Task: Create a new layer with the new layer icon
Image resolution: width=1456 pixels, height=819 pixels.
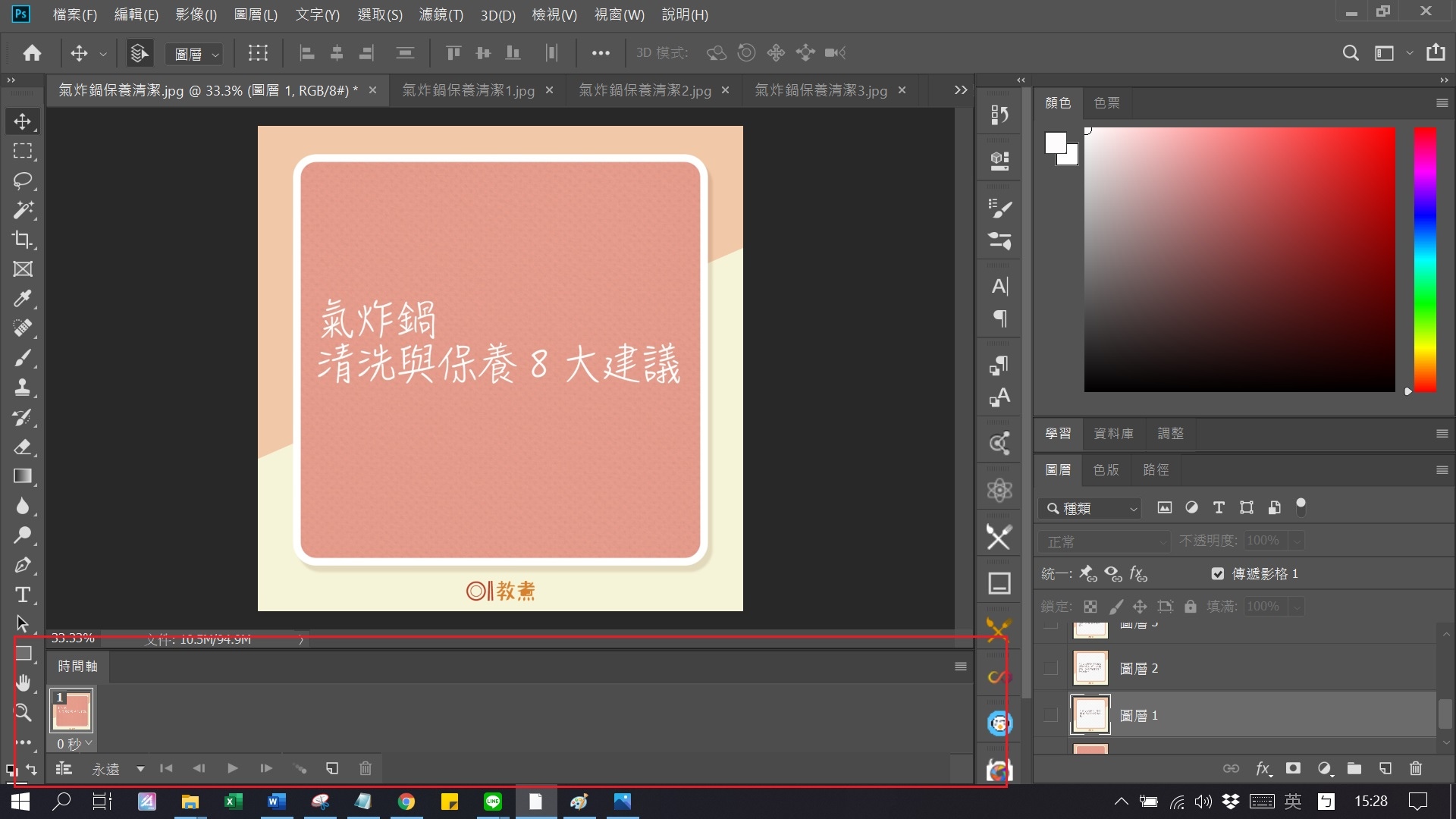Action: (1385, 768)
